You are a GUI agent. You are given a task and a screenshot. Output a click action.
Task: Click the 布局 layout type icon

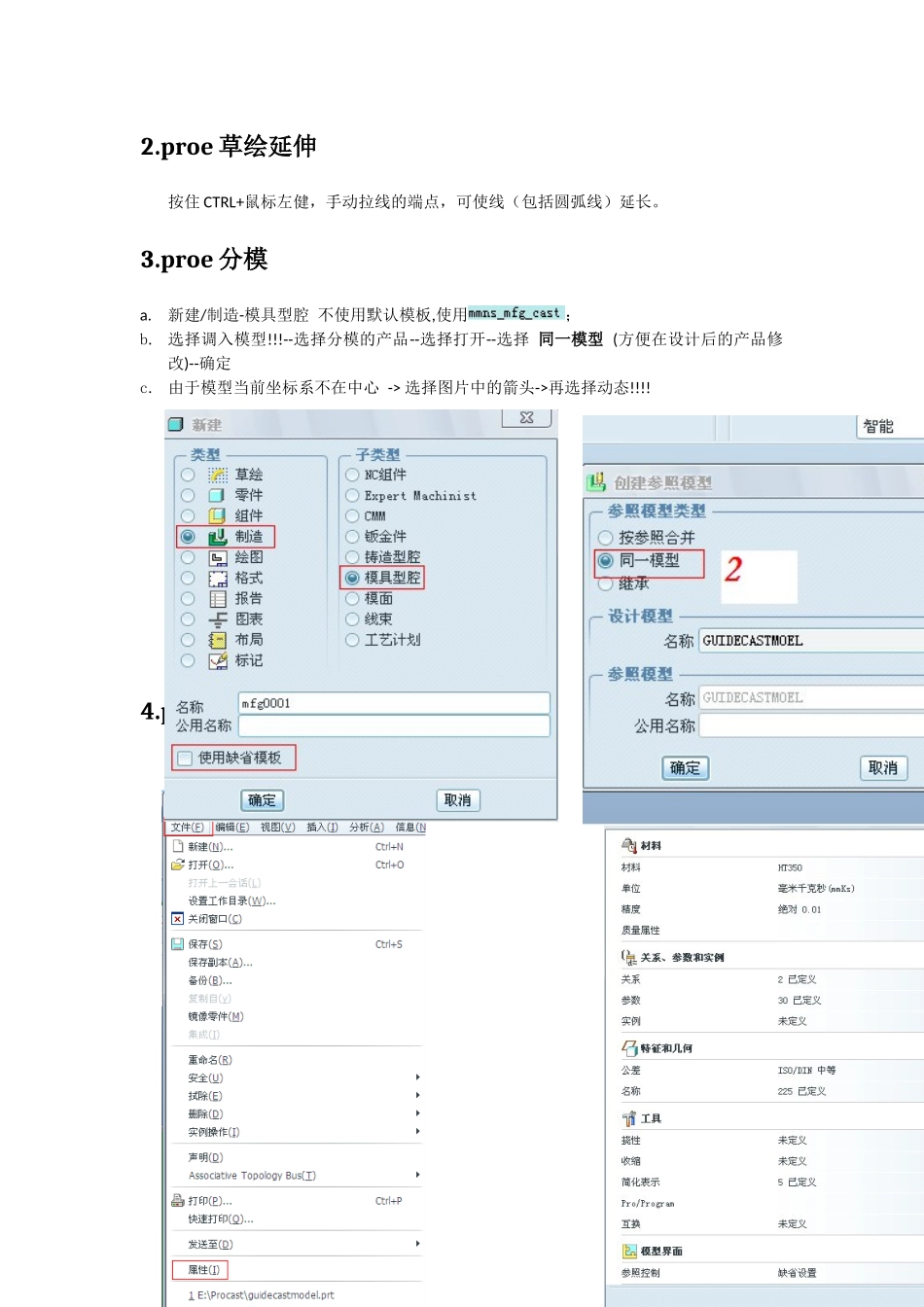point(218,640)
